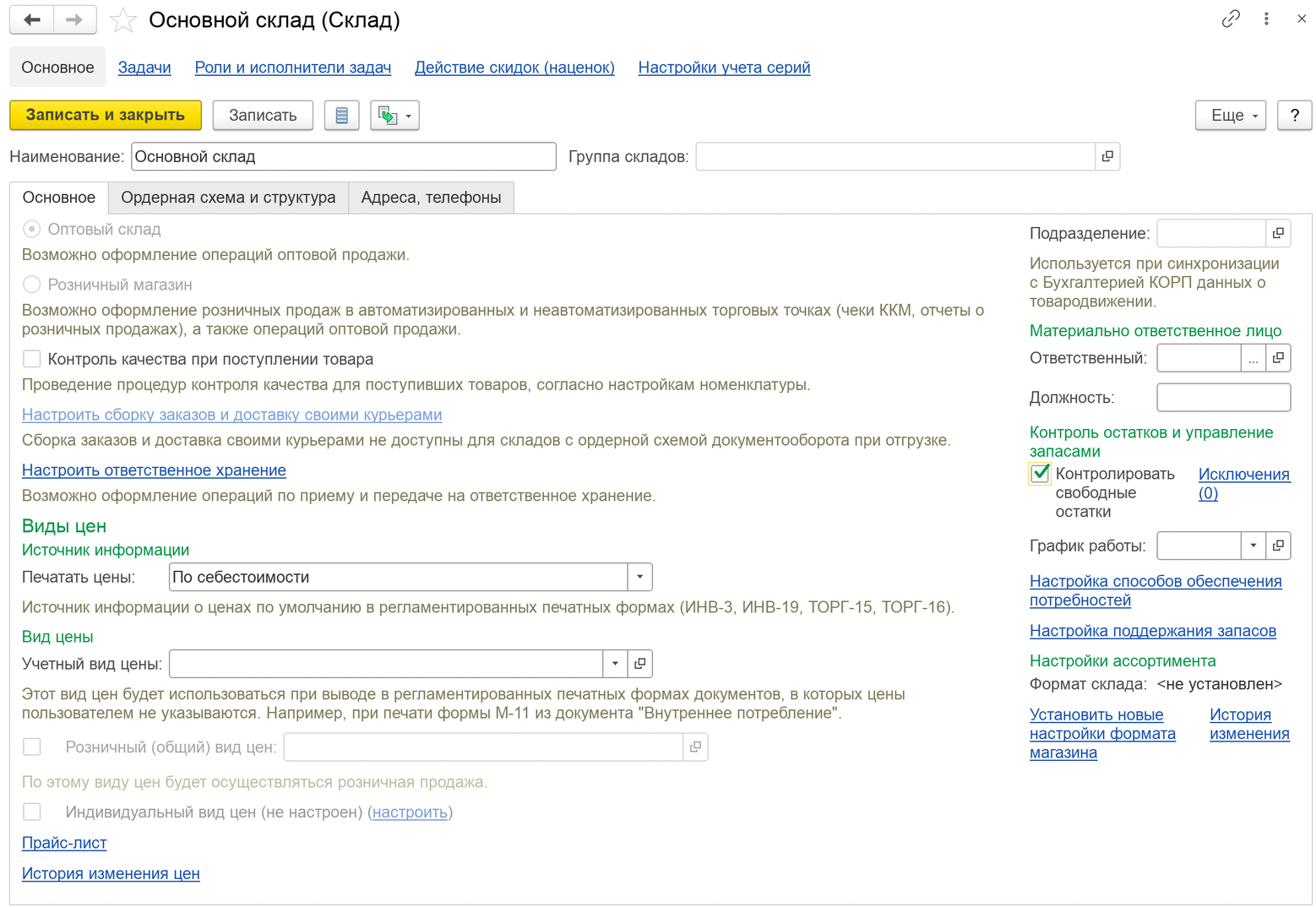
Task: Expand the Учетный вид цены dropdown arrow
Action: tap(615, 664)
